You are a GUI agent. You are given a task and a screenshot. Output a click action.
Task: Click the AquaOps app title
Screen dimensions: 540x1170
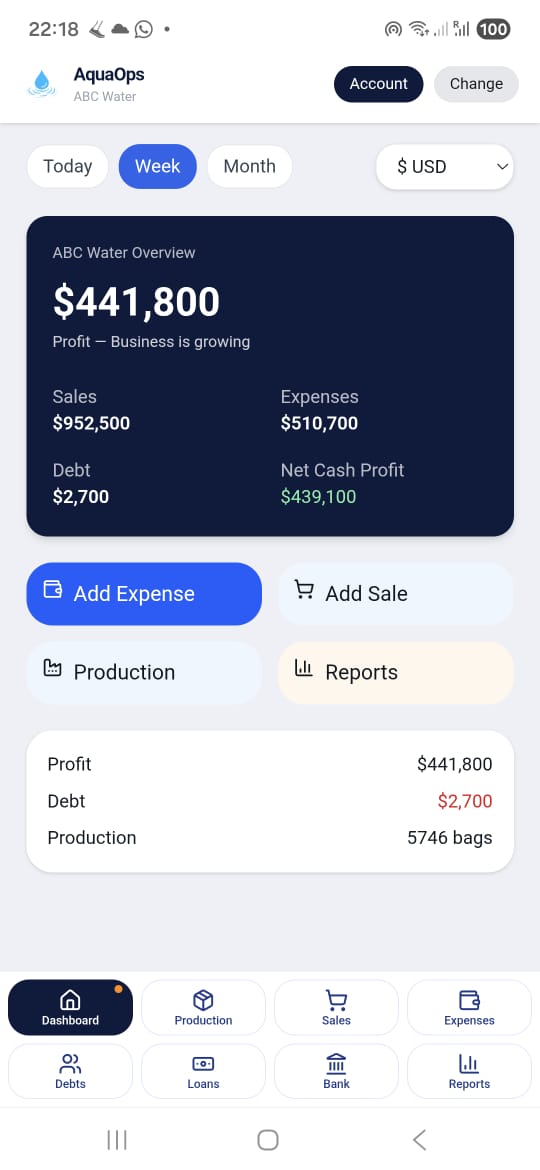[x=109, y=75]
